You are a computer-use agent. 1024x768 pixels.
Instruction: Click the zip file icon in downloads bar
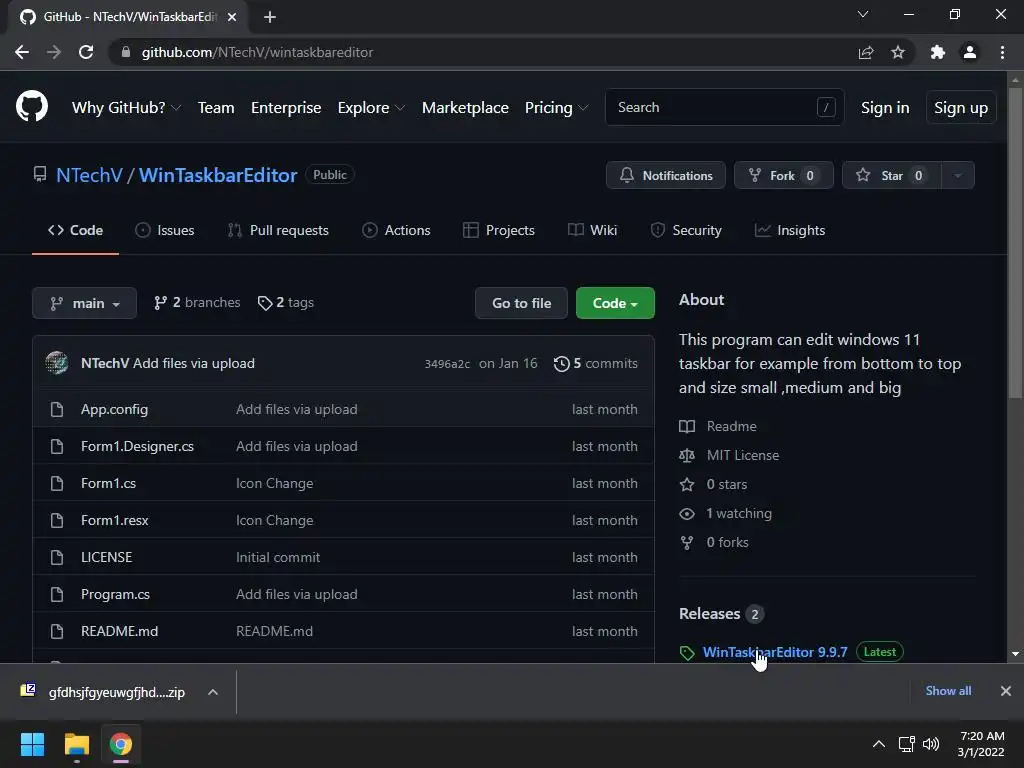tap(28, 690)
